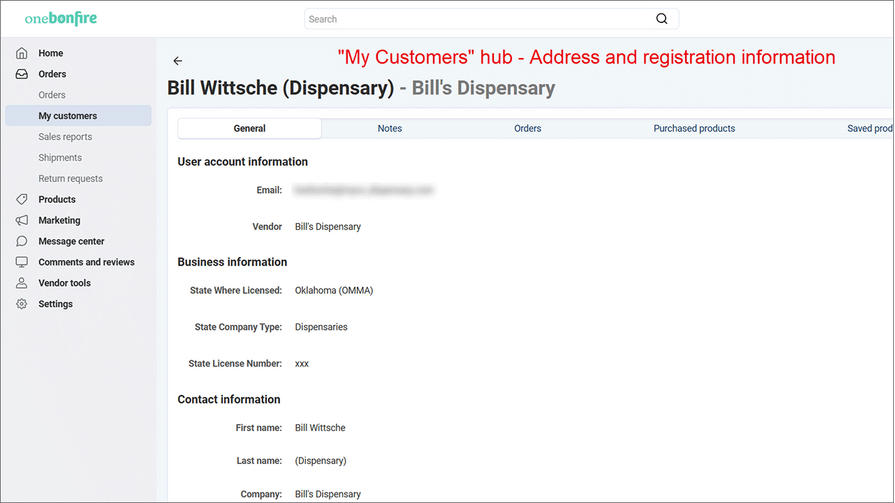Image resolution: width=895 pixels, height=503 pixels.
Task: Click the Vendor tools person icon
Action: point(22,283)
